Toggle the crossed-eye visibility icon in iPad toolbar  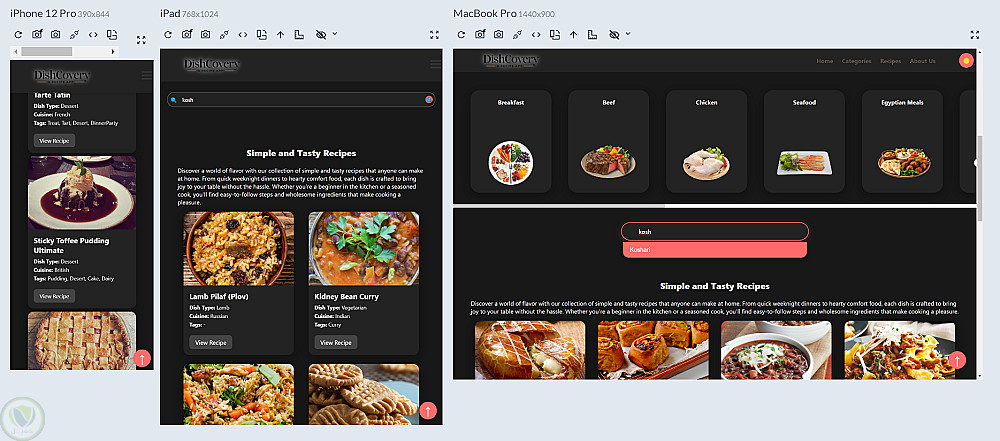tap(321, 34)
